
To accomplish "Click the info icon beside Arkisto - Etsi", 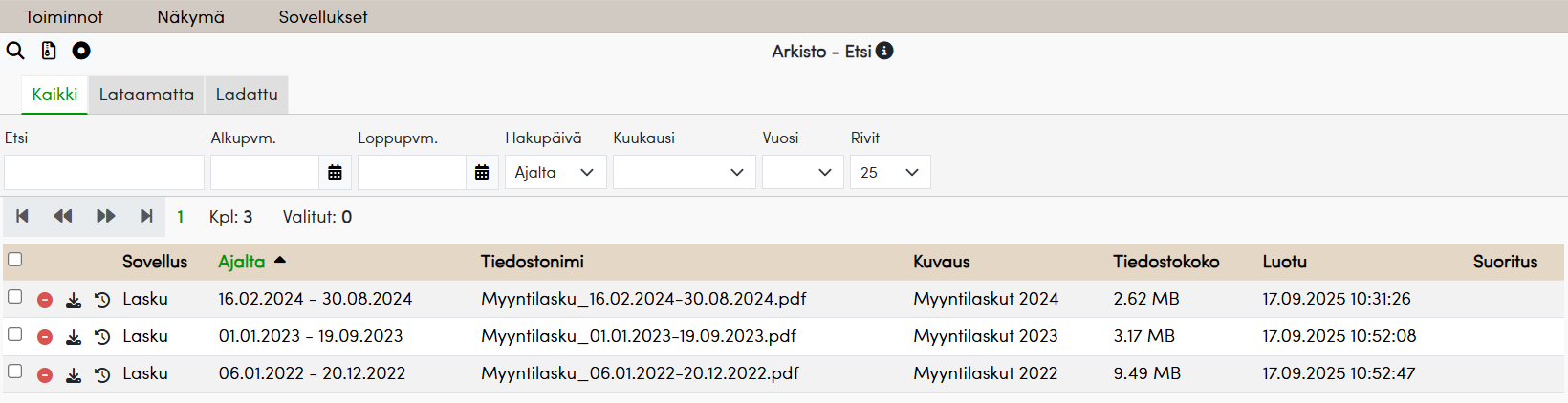I will click(x=884, y=51).
